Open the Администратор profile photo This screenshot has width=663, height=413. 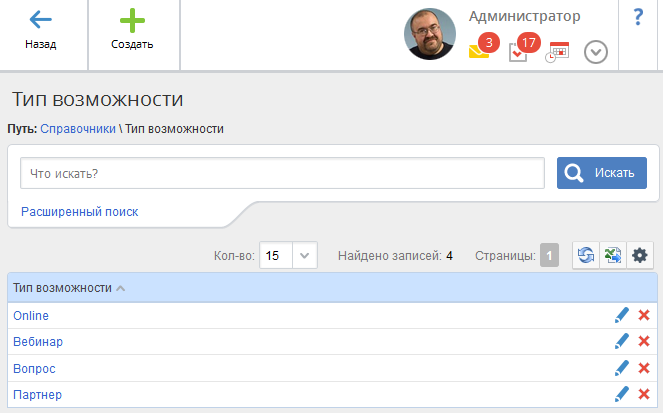point(430,34)
